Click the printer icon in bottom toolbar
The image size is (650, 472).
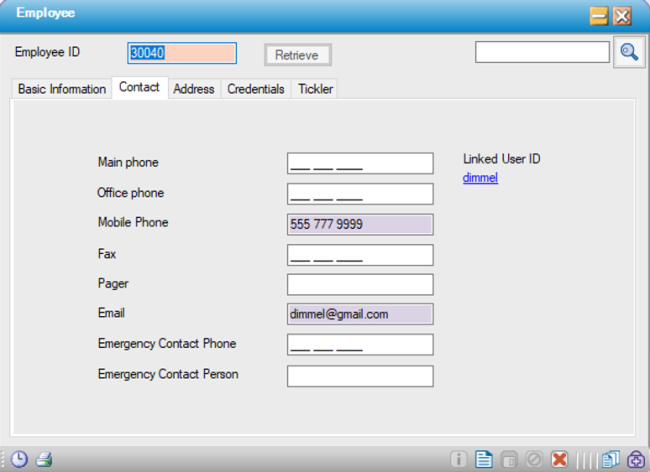44,460
